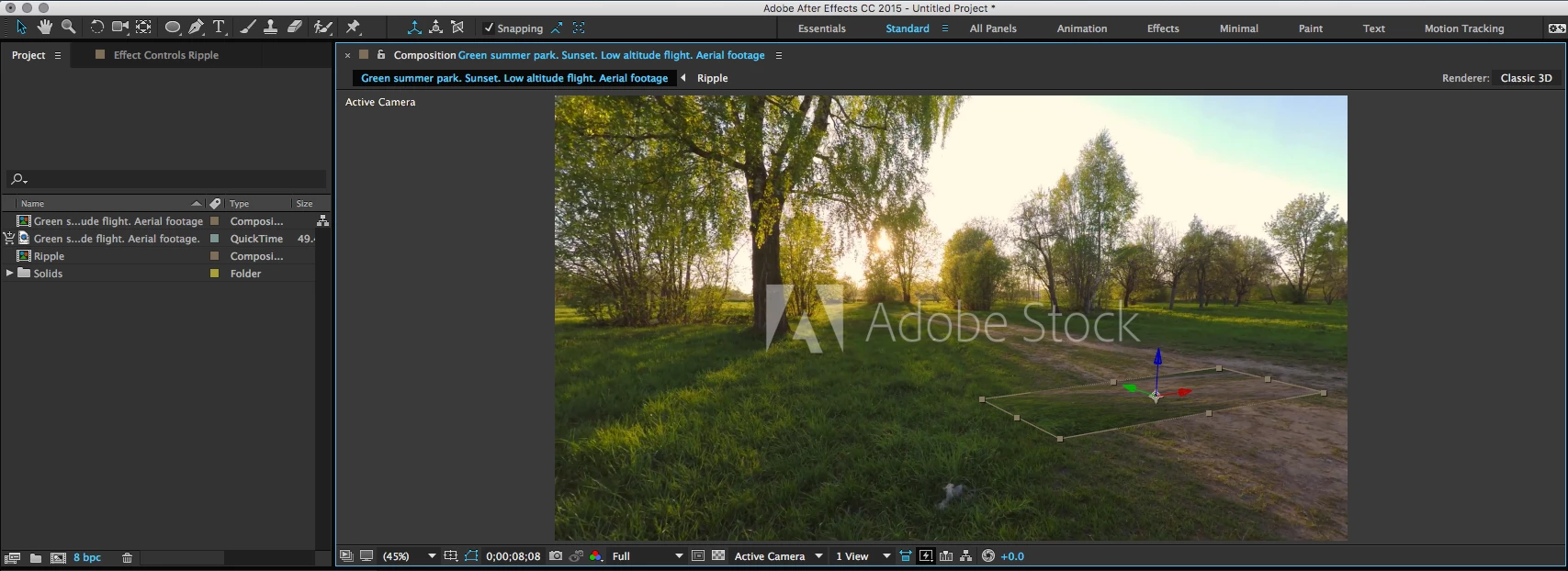Viewport: 1568px width, 571px height.
Task: Switch to Motion Tracking workspace
Action: click(x=1464, y=28)
